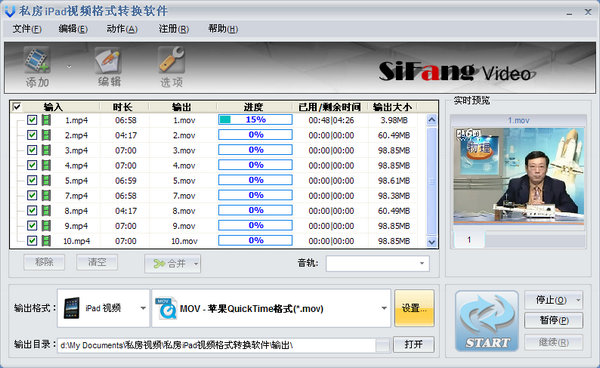Expand the small arrow beside Add icon

click(69, 67)
